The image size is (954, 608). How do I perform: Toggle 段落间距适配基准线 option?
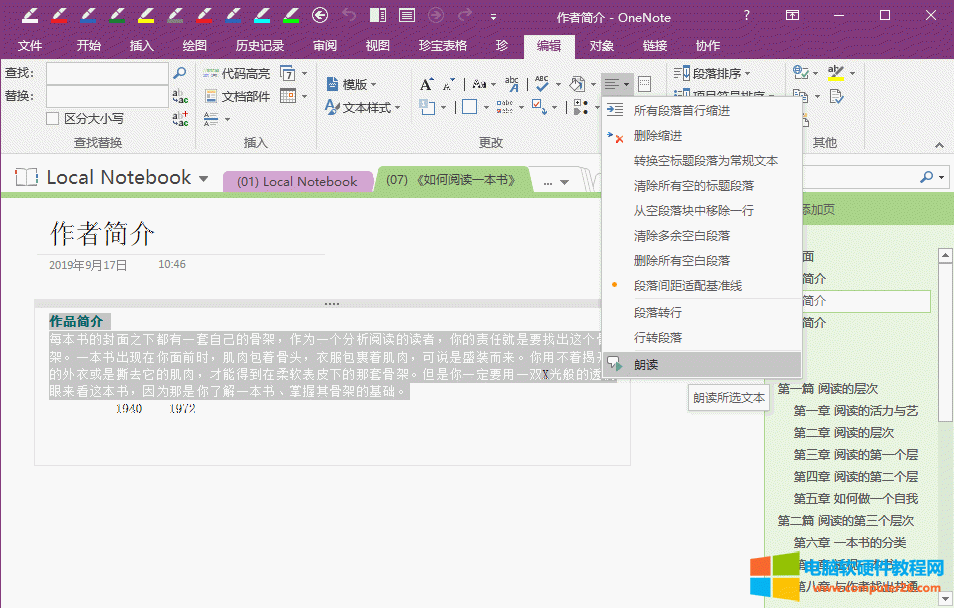click(x=687, y=286)
